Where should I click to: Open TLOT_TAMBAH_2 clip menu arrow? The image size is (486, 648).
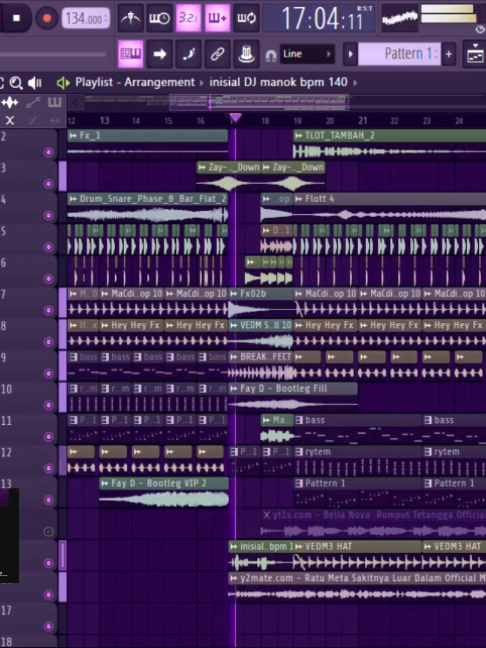click(x=298, y=136)
